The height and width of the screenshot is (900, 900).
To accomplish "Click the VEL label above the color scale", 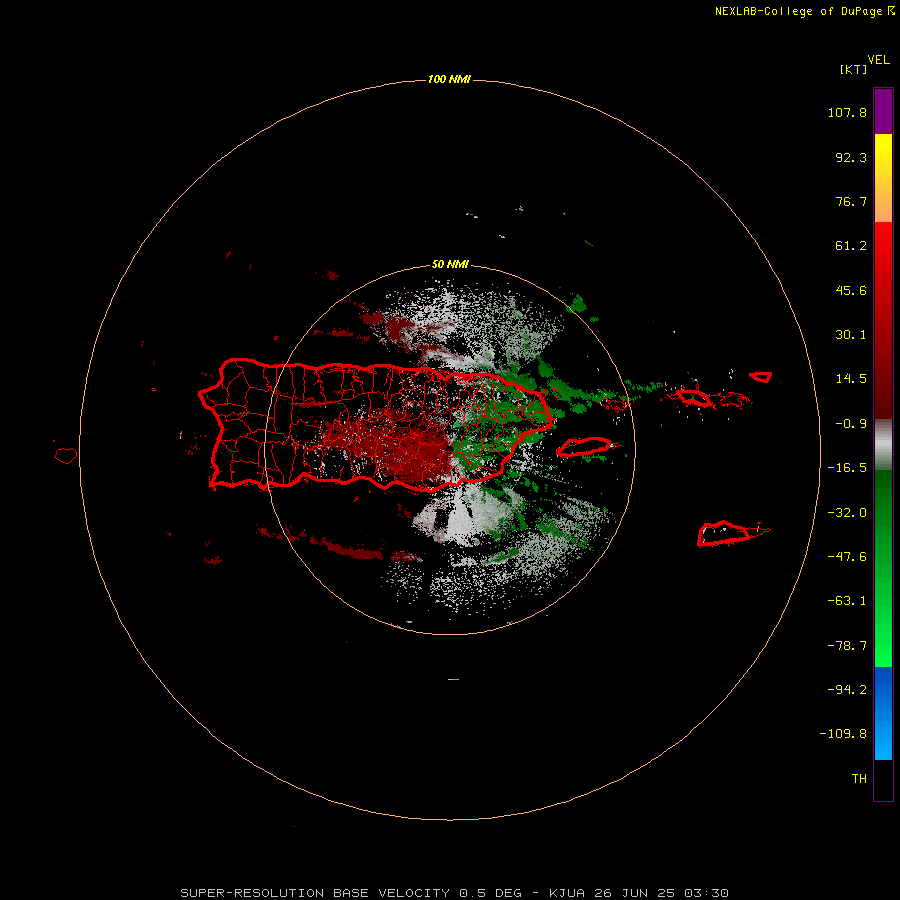I will click(878, 60).
